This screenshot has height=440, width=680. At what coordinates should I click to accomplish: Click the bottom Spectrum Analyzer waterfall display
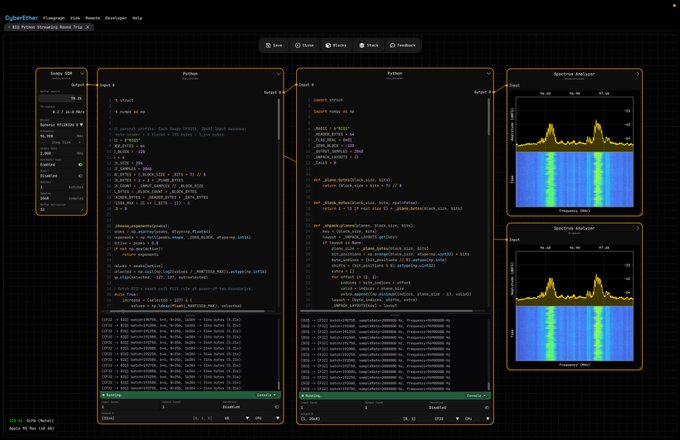click(x=575, y=333)
